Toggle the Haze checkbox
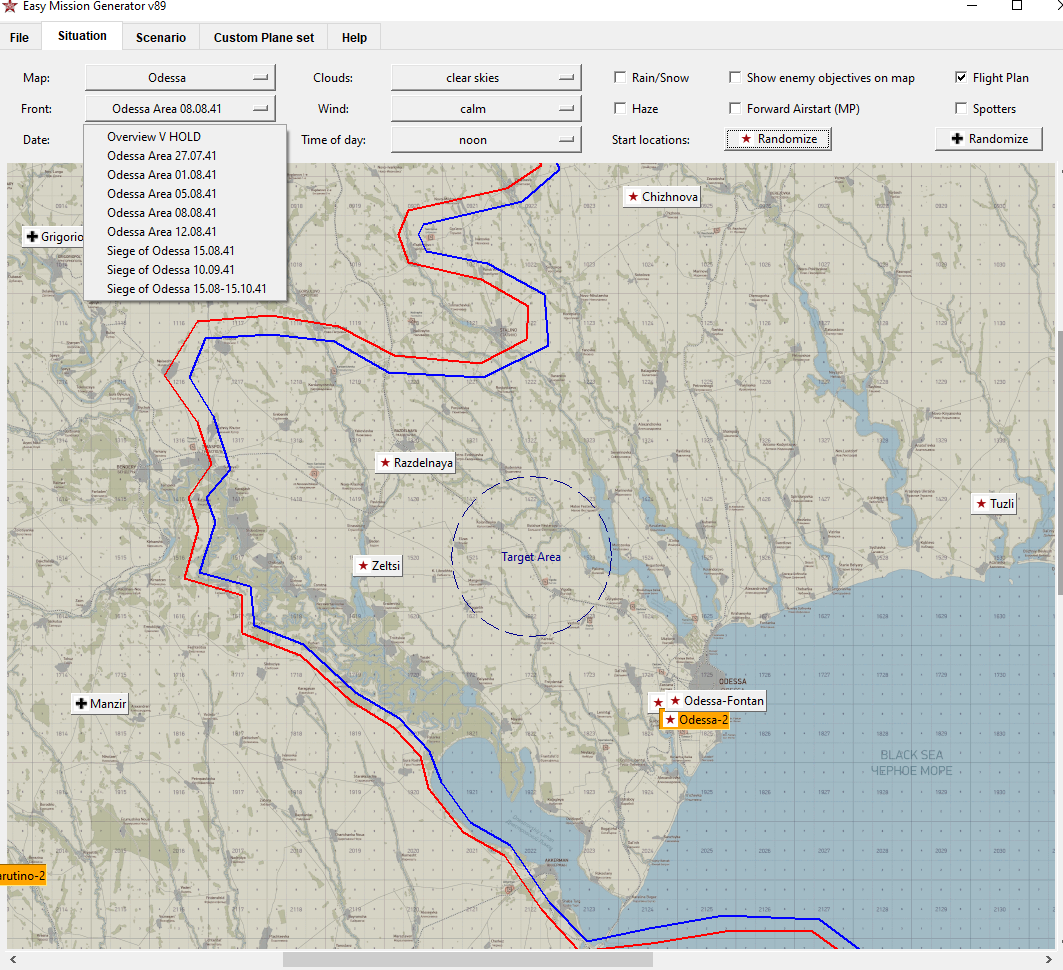The height and width of the screenshot is (970, 1063). [x=622, y=109]
